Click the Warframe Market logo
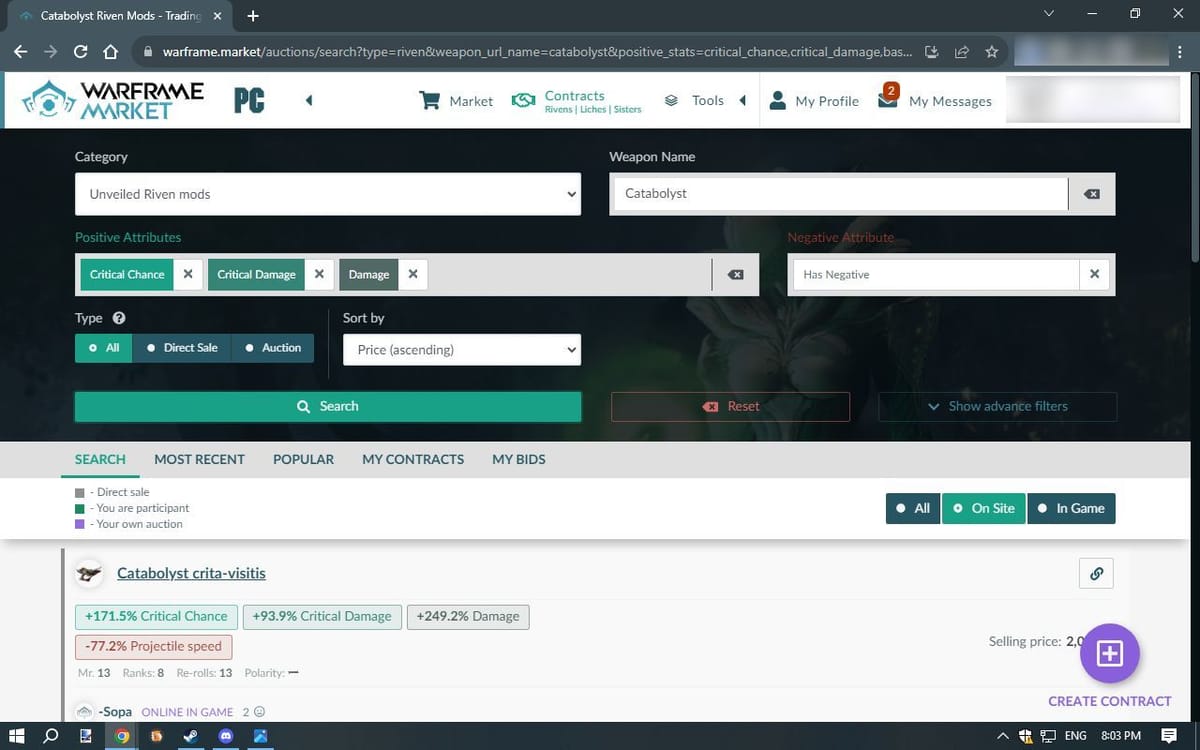Screen dimensions: 1200x750 (110, 100)
